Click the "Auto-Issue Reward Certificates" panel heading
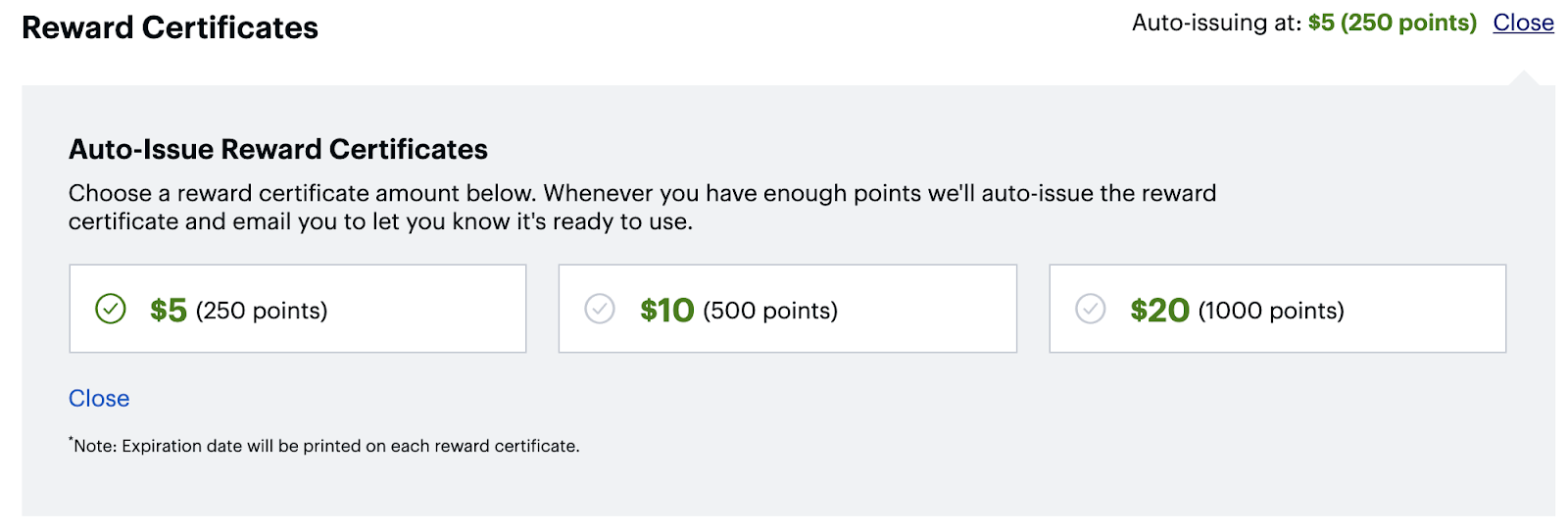Screen dimensions: 1568x531 click(278, 149)
